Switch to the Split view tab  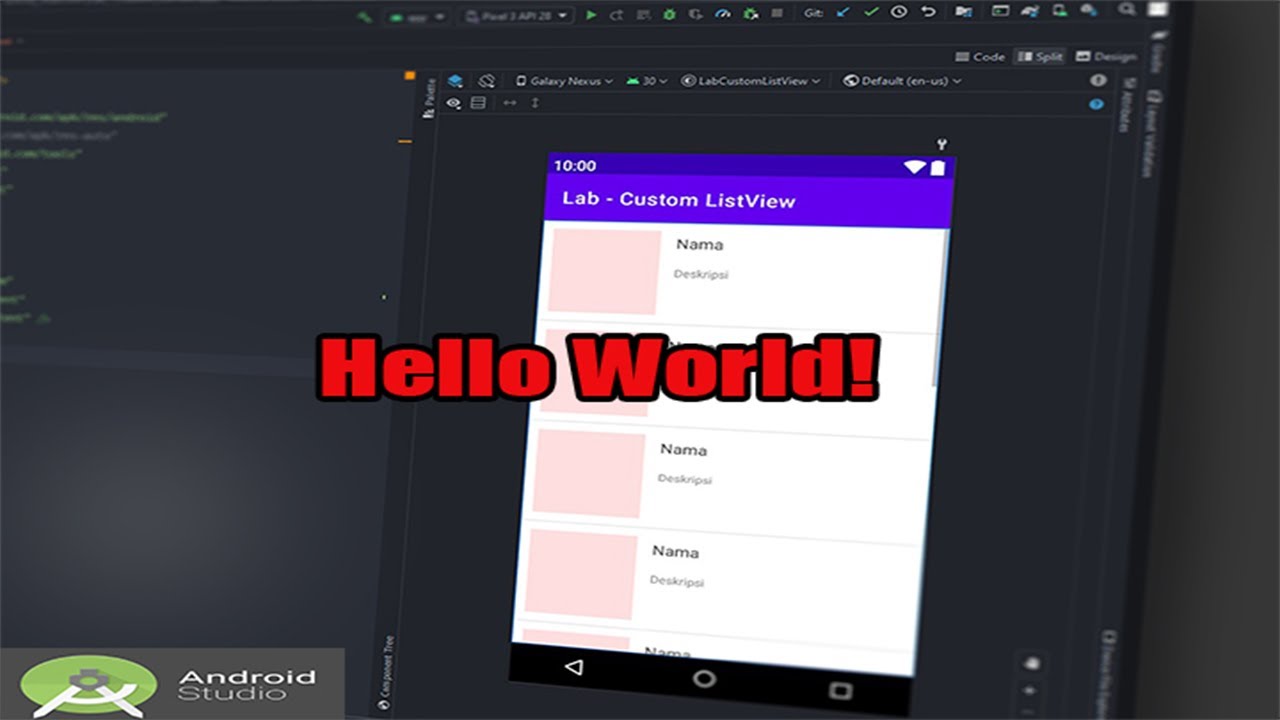(x=1039, y=57)
